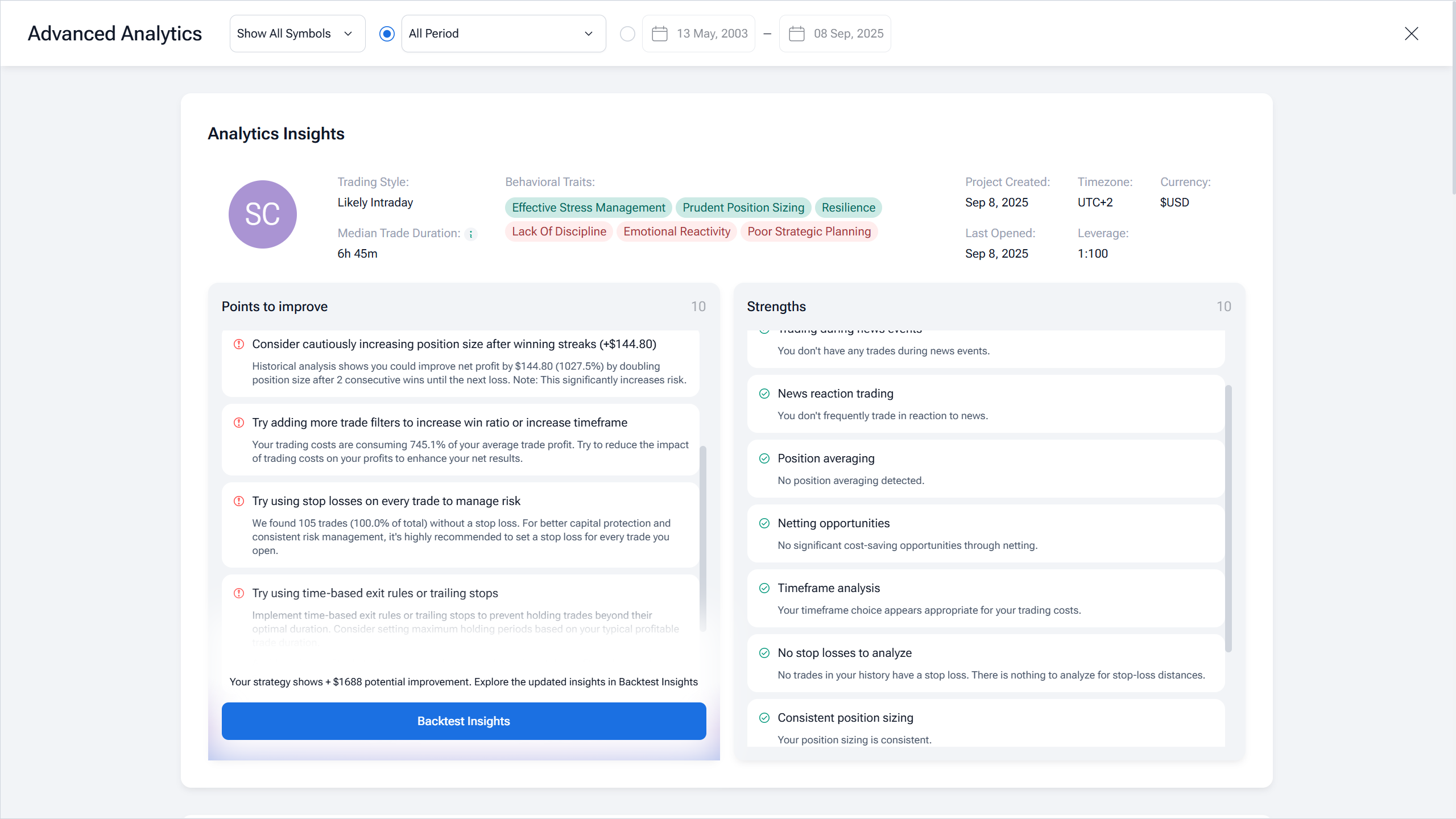Click check icon for Position averaging
The height and width of the screenshot is (819, 1456).
764,458
